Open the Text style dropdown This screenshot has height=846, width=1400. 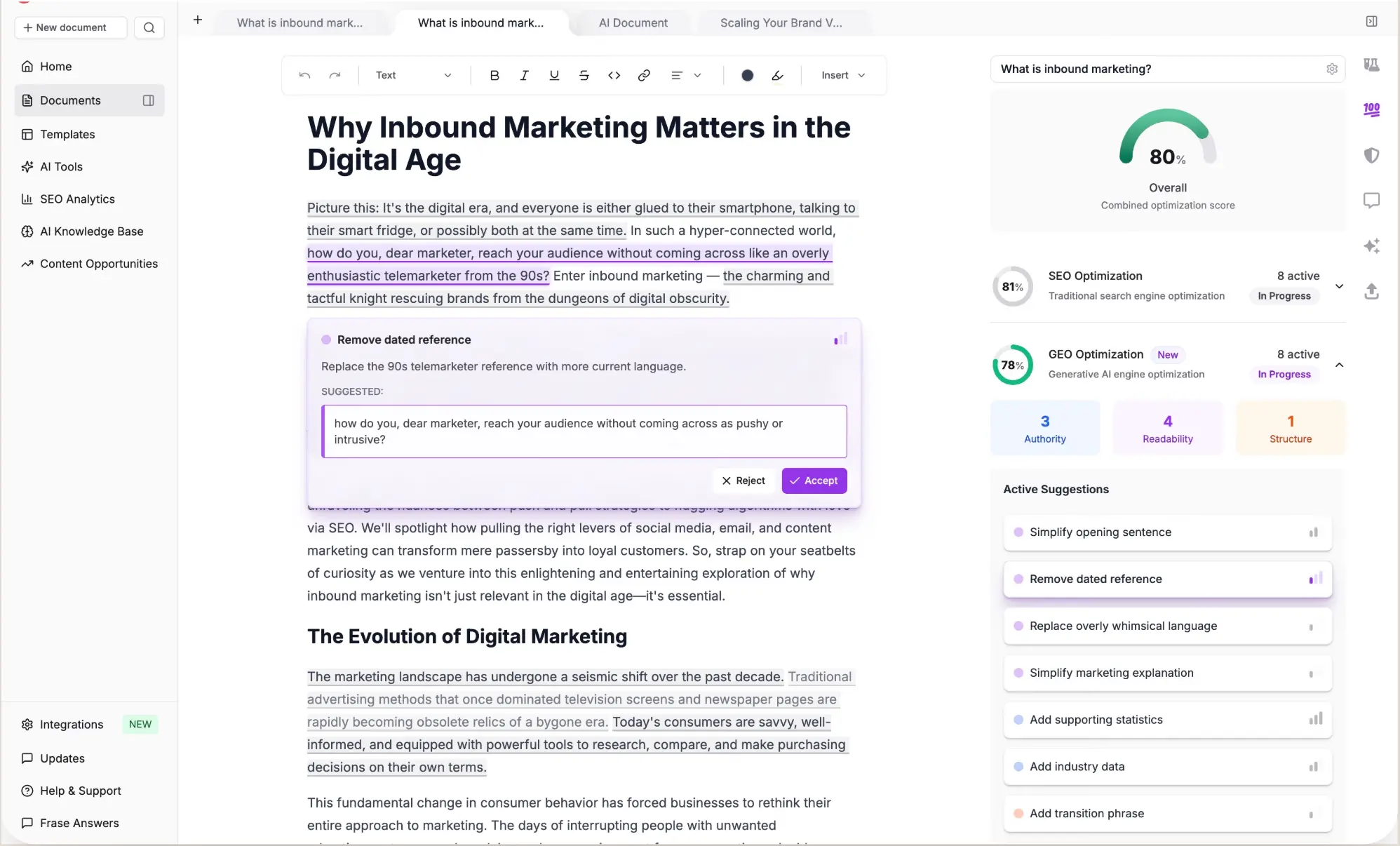point(413,75)
